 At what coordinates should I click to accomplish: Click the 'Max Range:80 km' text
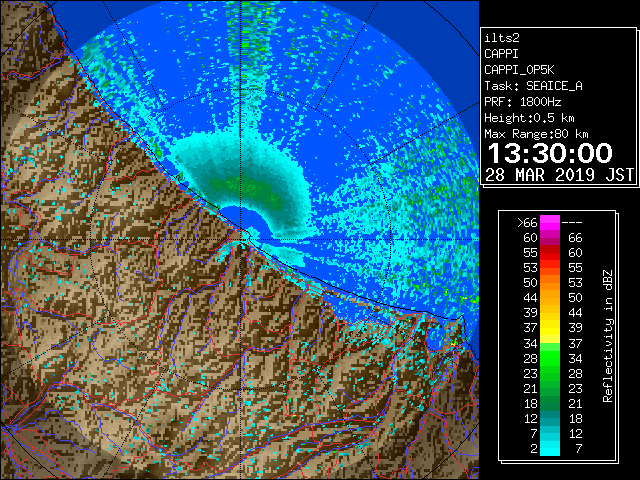tap(536, 134)
